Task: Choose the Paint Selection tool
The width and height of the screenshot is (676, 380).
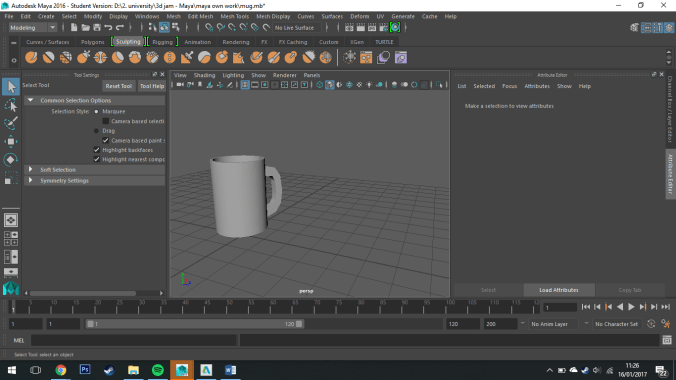Action: click(x=11, y=123)
